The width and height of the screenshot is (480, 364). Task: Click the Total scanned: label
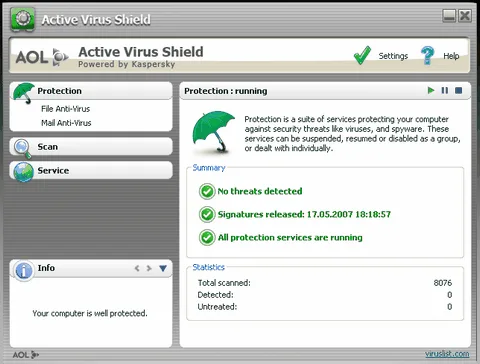(224, 283)
